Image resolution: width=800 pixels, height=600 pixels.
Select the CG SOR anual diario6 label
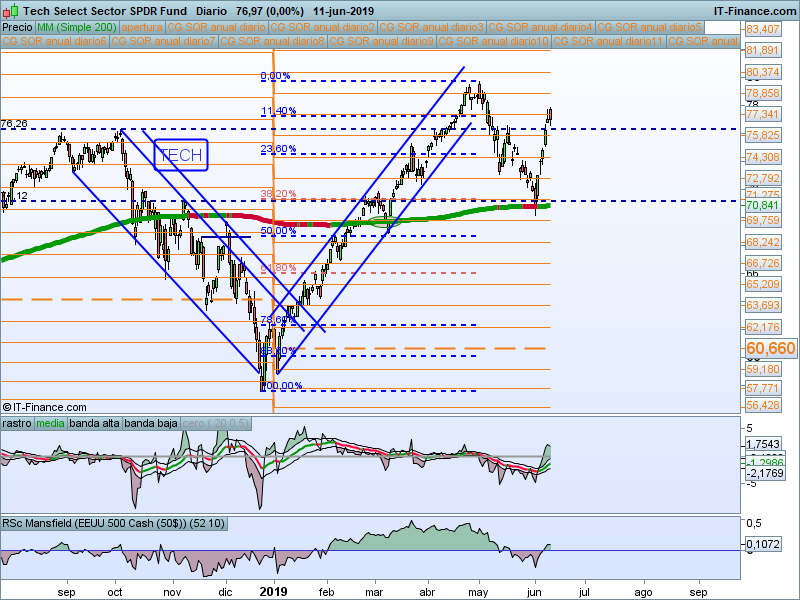point(55,41)
